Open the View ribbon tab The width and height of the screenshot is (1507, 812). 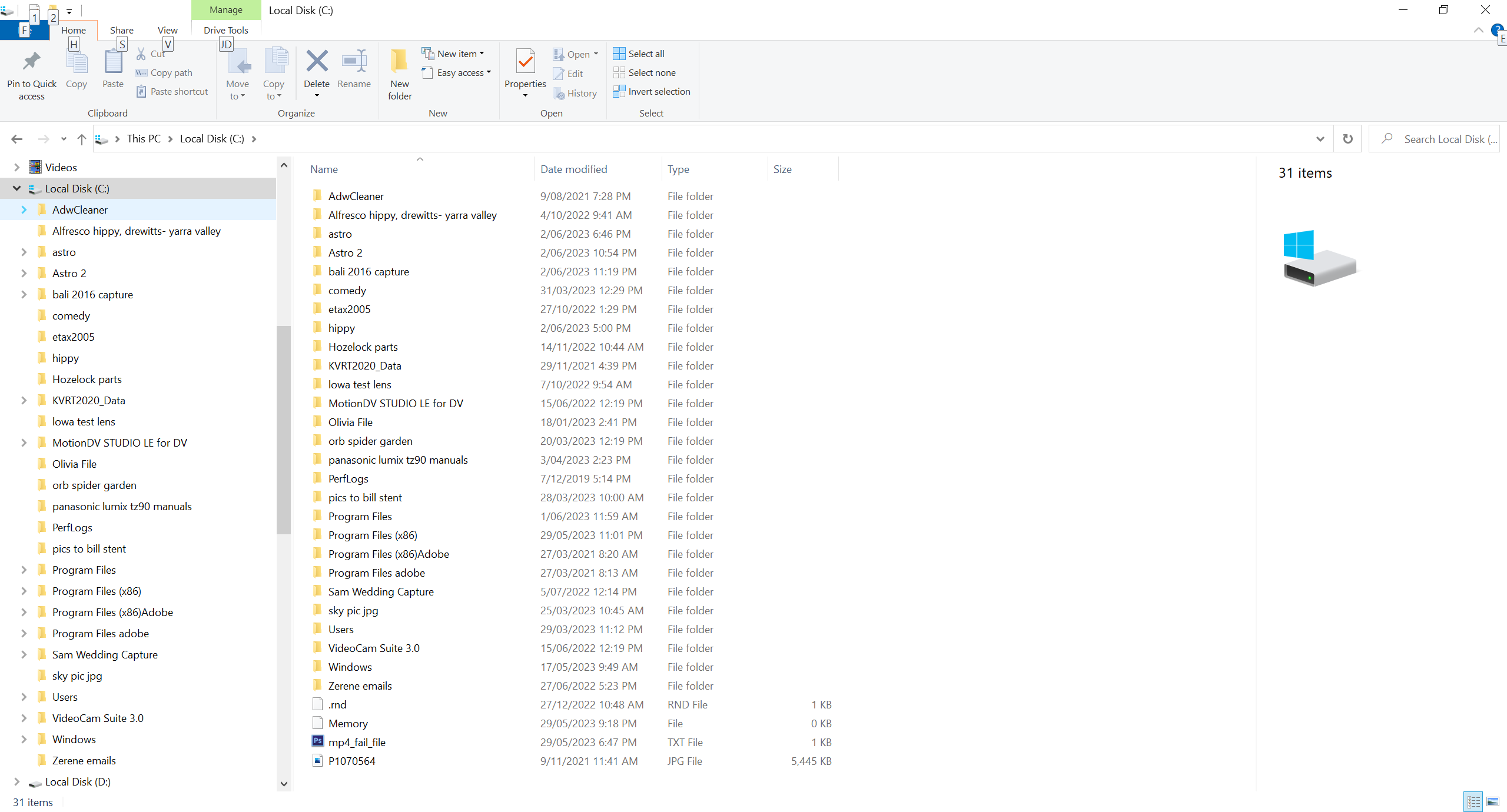point(167,30)
